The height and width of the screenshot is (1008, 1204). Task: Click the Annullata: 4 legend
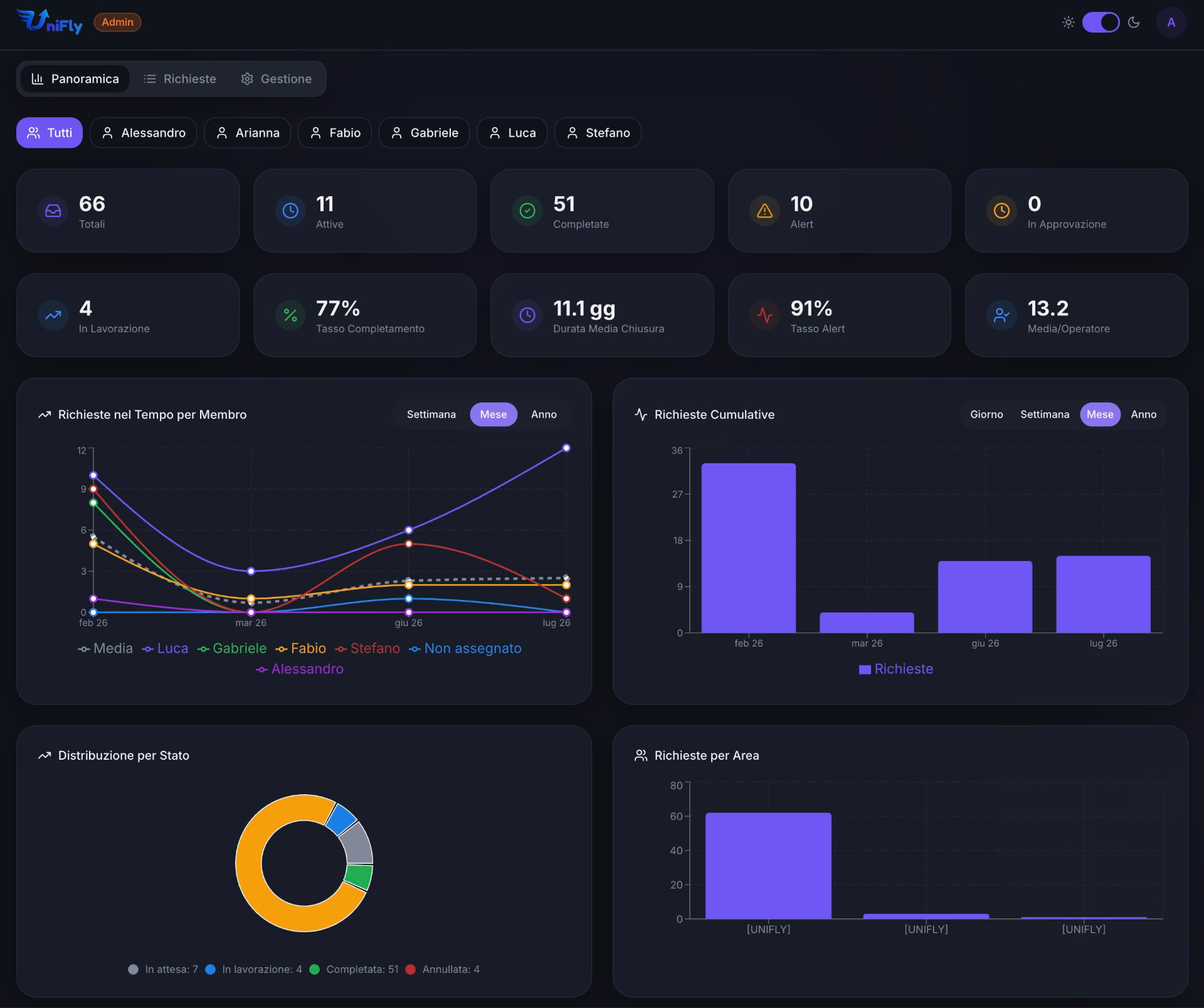(x=443, y=969)
